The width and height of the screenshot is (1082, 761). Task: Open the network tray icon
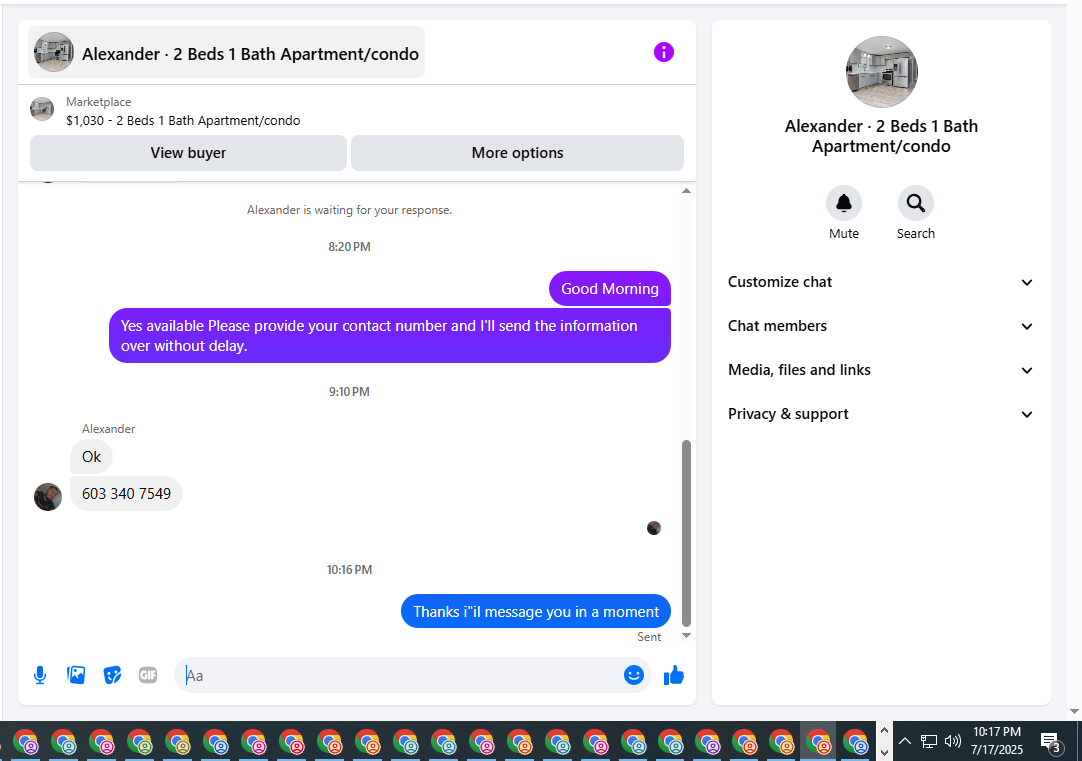[x=929, y=742]
